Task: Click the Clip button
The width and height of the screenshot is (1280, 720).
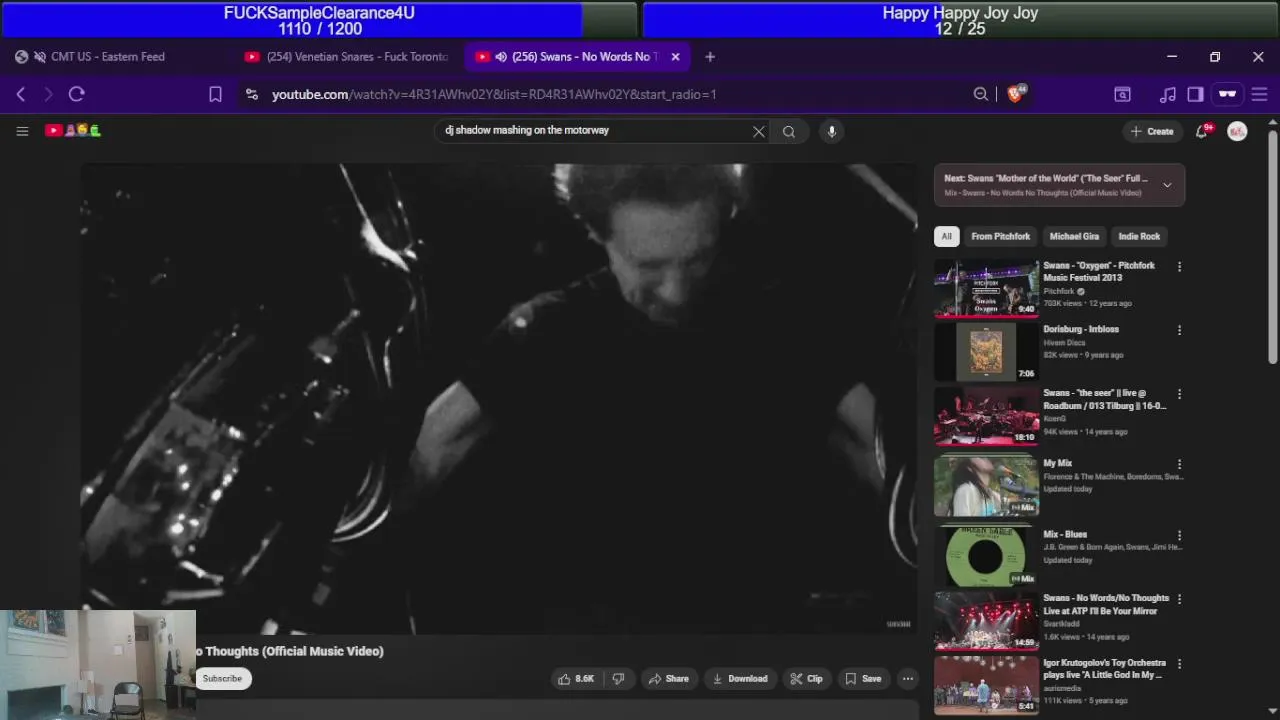Action: 806,679
